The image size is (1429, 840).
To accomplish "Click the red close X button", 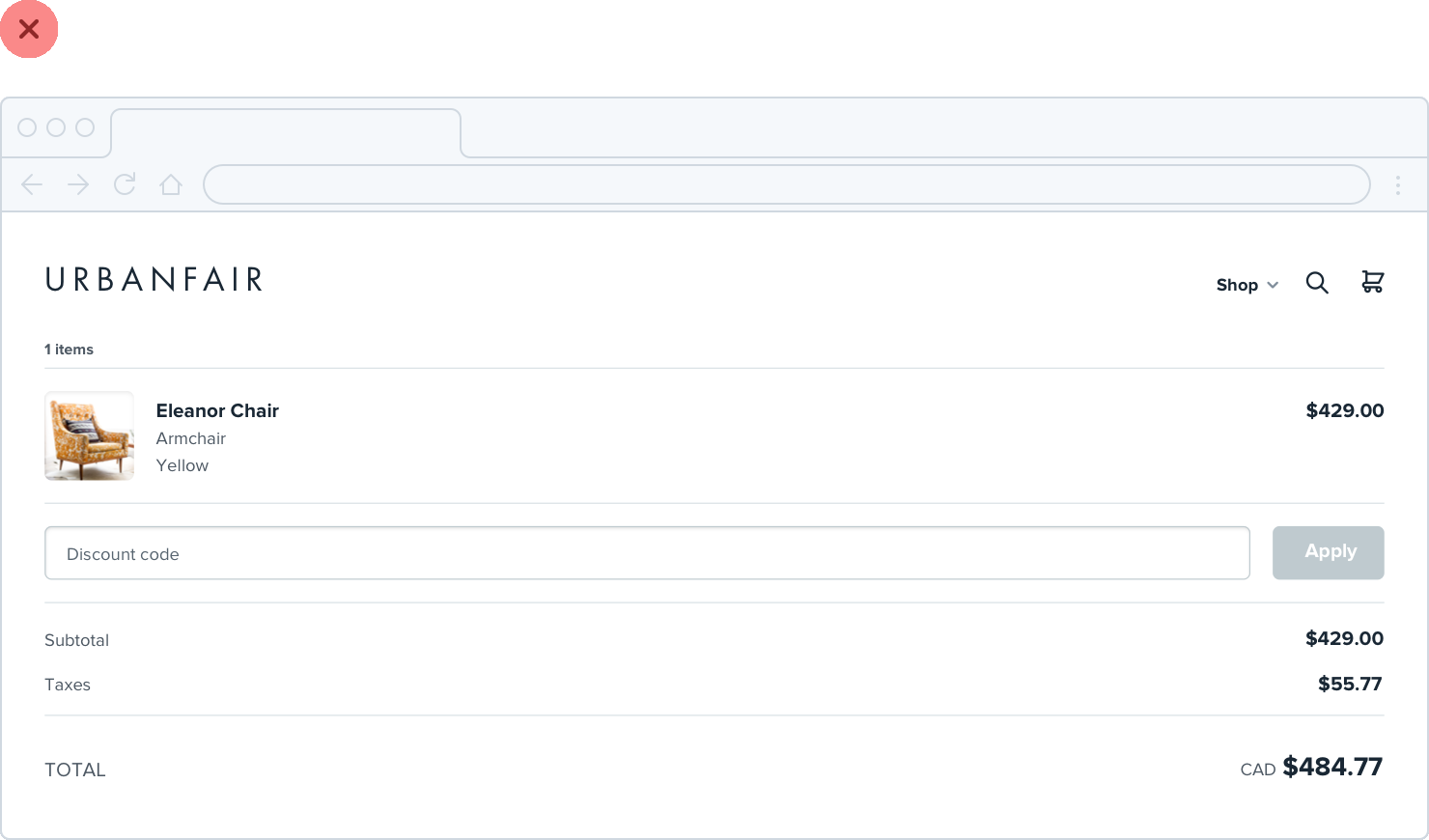I will coord(29,29).
